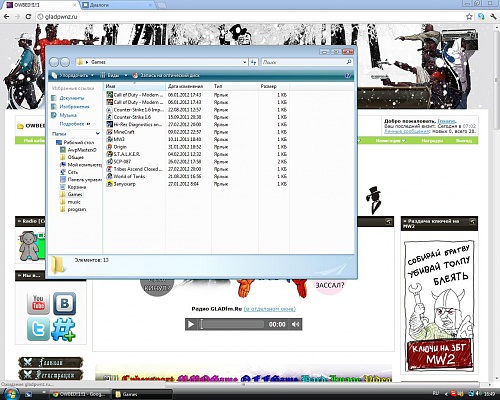Click the Windows Start orb

pyautogui.click(x=11, y=394)
